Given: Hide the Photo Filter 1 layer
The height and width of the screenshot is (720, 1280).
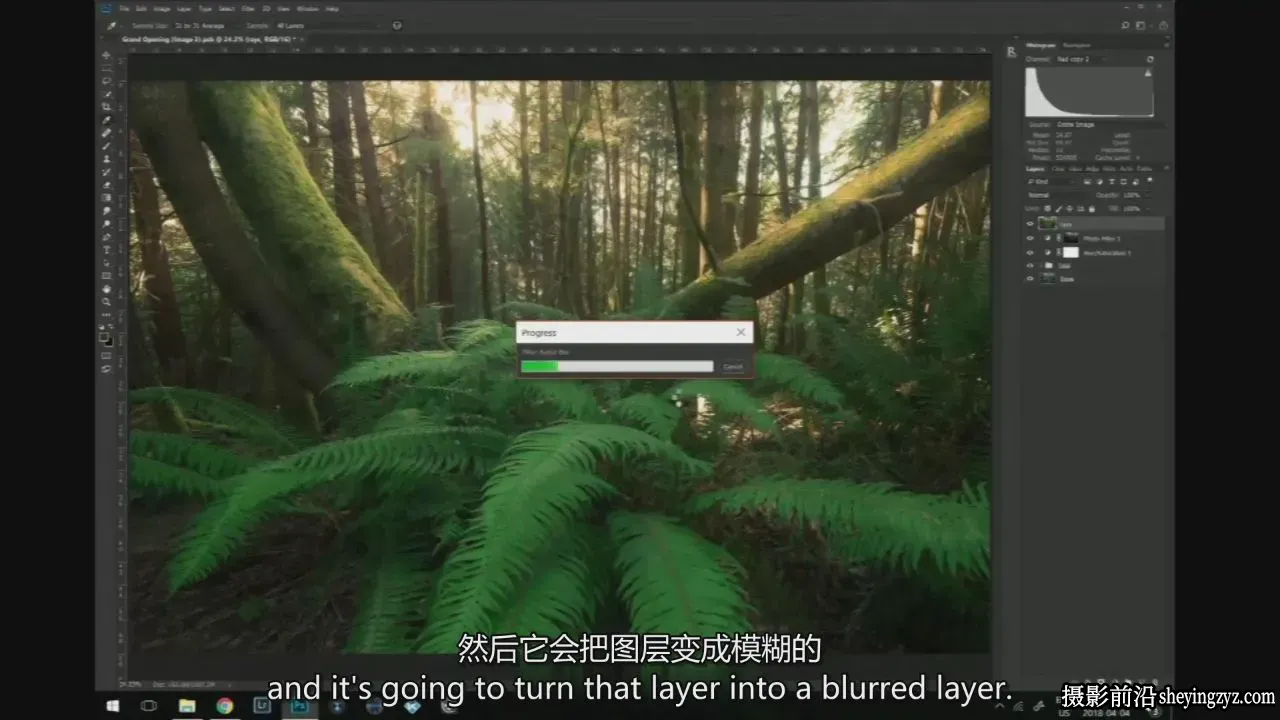Looking at the screenshot, I should tap(1030, 239).
